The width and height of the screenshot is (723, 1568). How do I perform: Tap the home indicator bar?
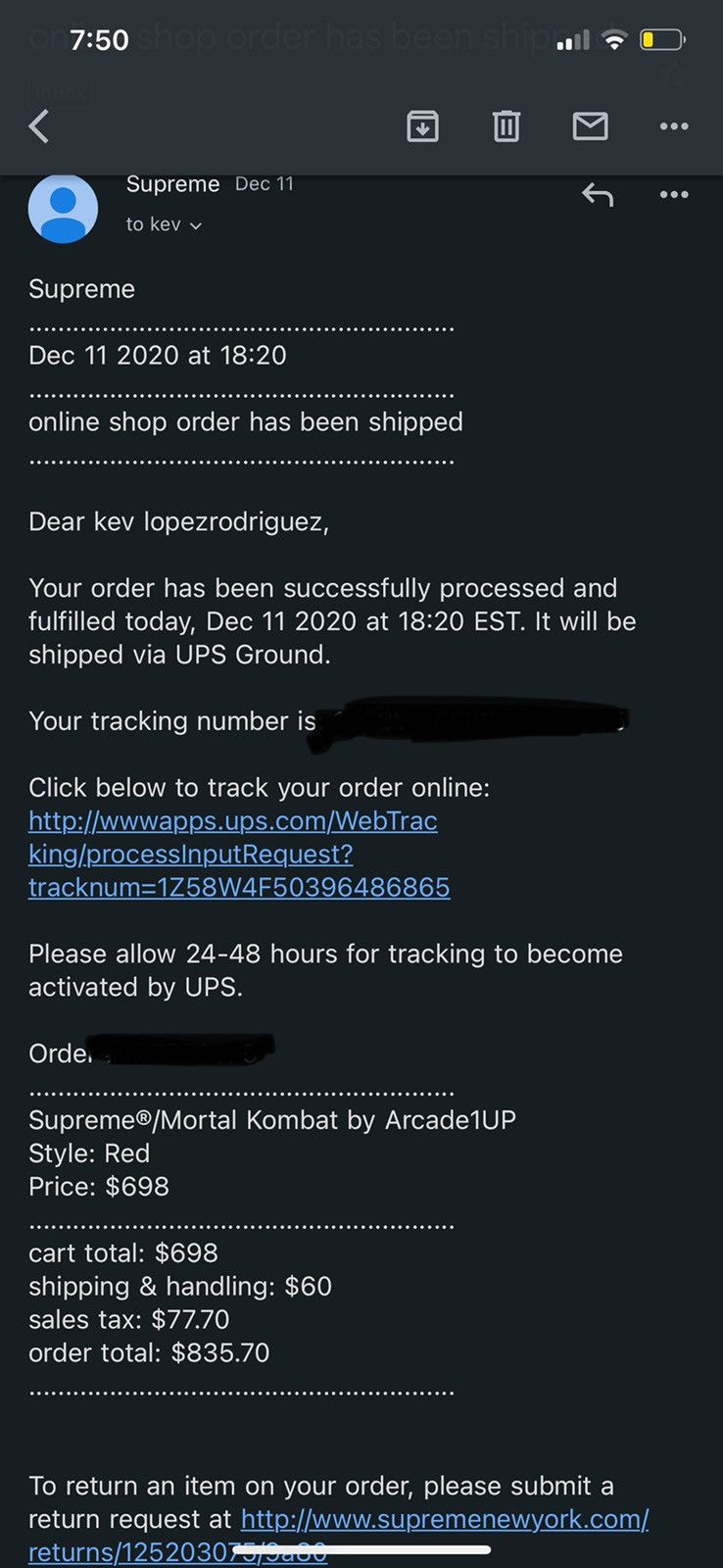tap(361, 1549)
